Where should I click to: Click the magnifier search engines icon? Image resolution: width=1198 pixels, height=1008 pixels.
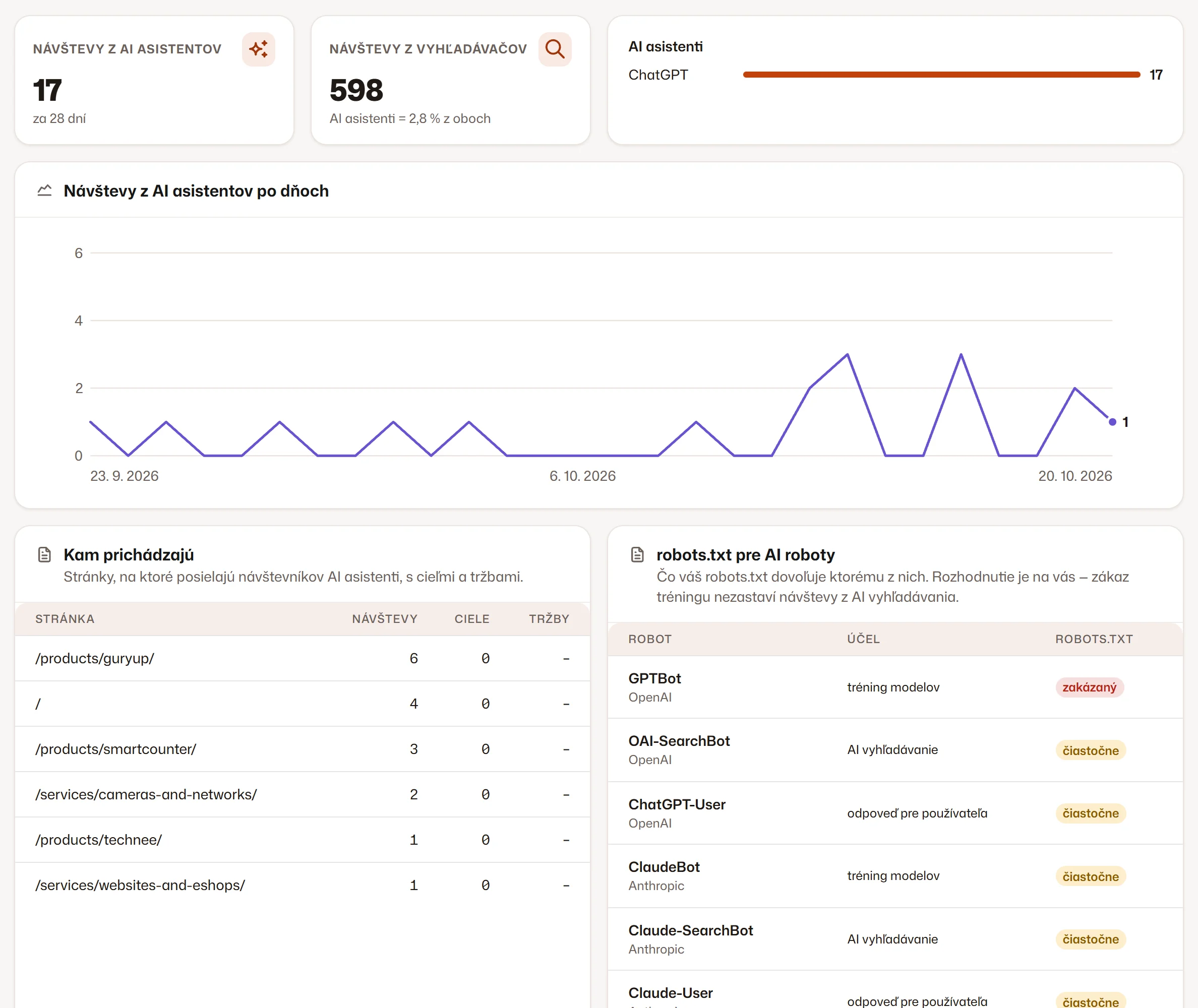point(555,49)
